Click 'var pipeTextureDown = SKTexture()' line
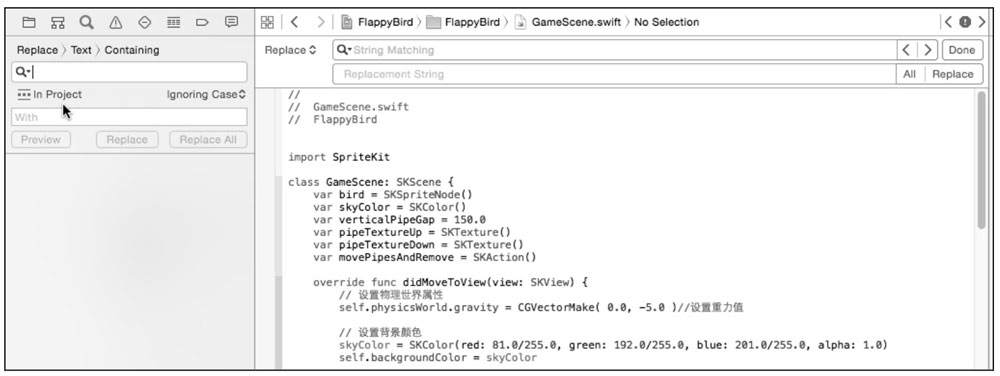The width and height of the screenshot is (1000, 376). click(418, 245)
